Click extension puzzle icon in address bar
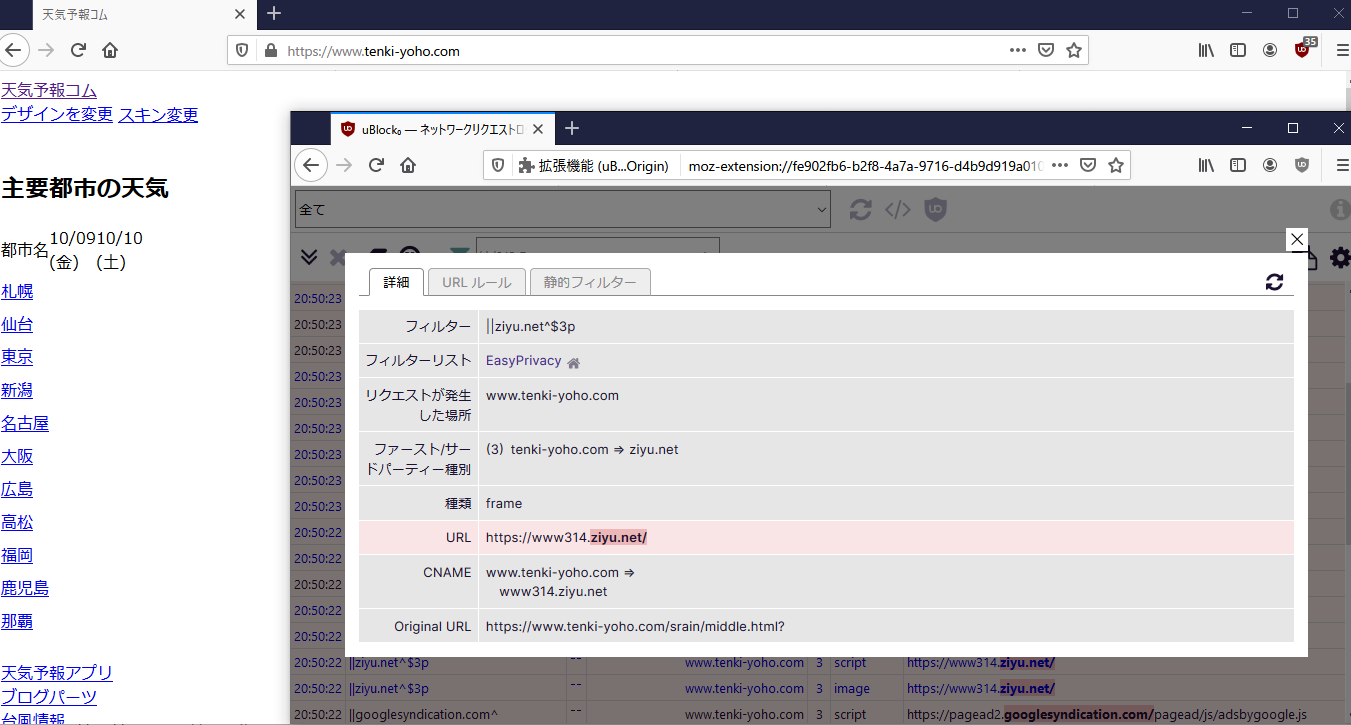1351x725 pixels. tap(526, 165)
